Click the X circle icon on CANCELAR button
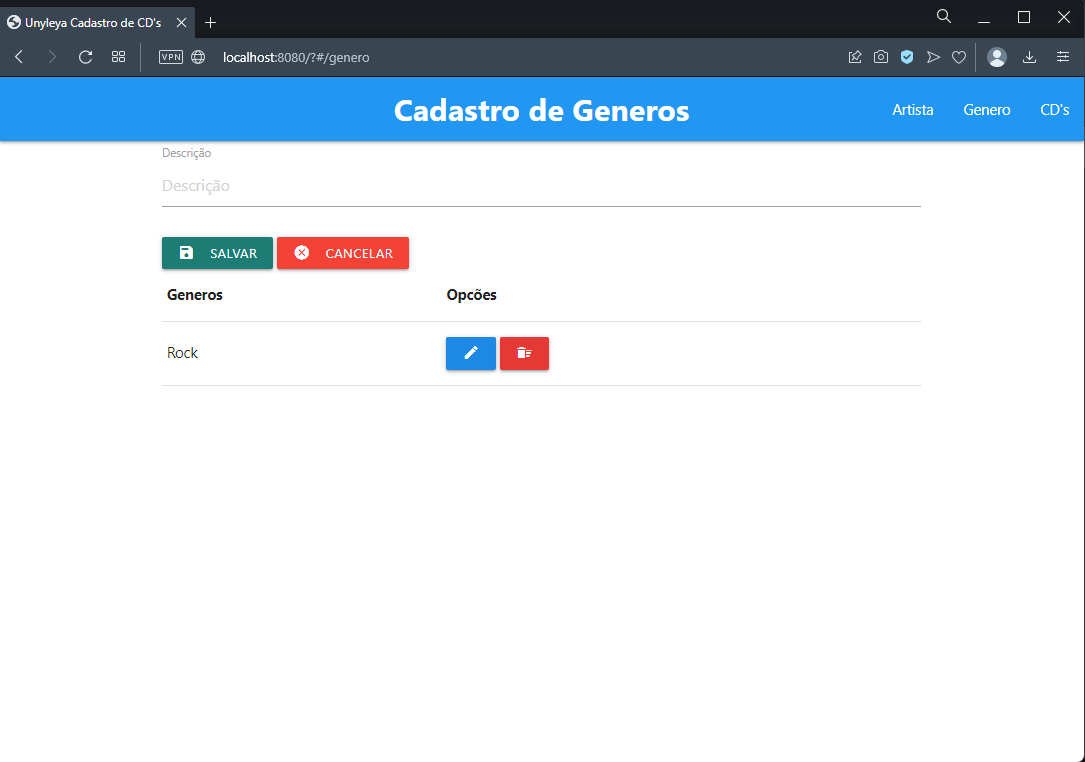Image resolution: width=1085 pixels, height=762 pixels. pyautogui.click(x=302, y=252)
